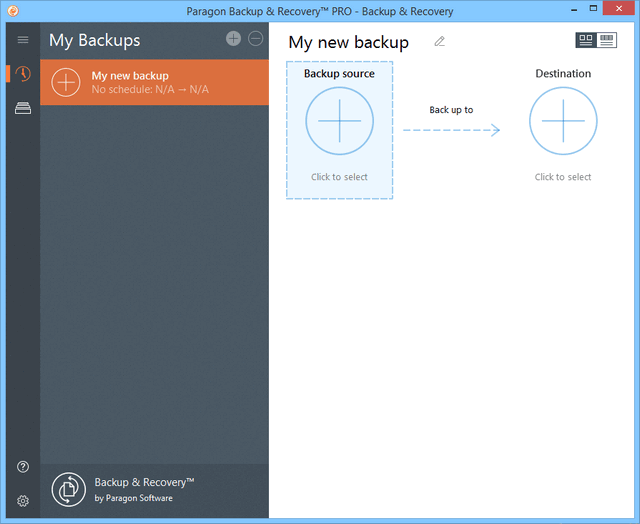This screenshot has height=524, width=640.
Task: Open the hamburger menu in sidebar
Action: coord(23,40)
